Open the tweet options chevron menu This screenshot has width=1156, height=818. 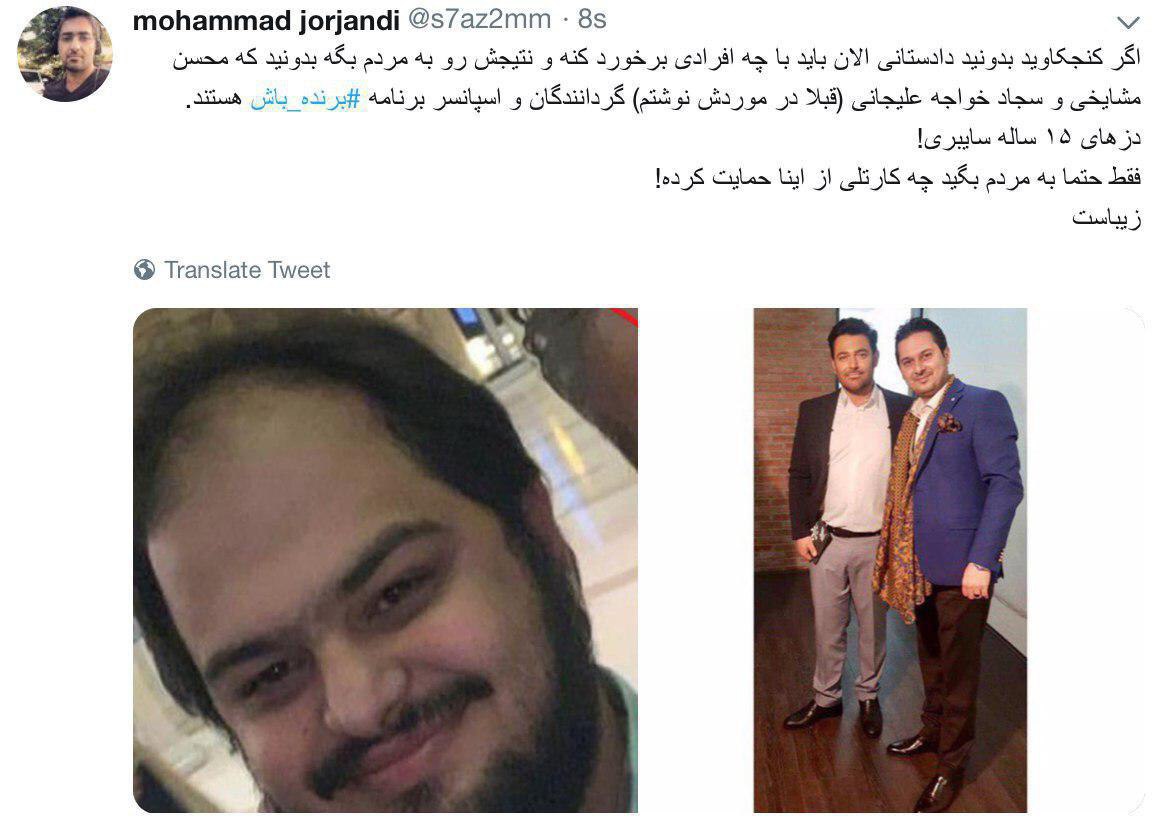1128,23
